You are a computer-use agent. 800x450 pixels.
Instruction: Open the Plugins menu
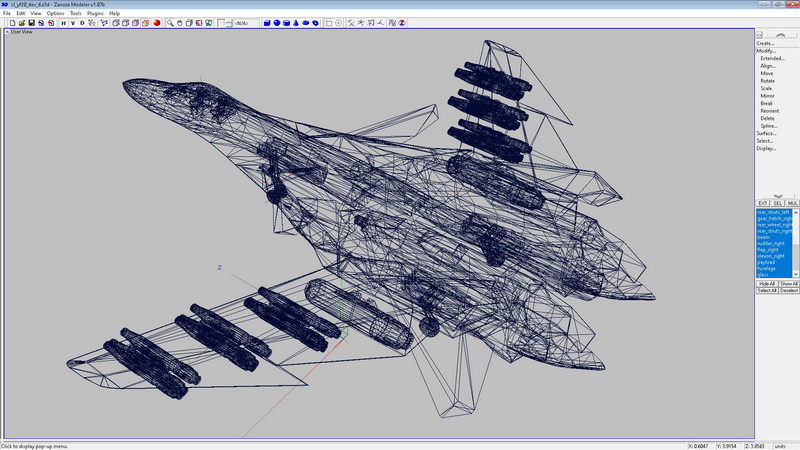coord(95,13)
